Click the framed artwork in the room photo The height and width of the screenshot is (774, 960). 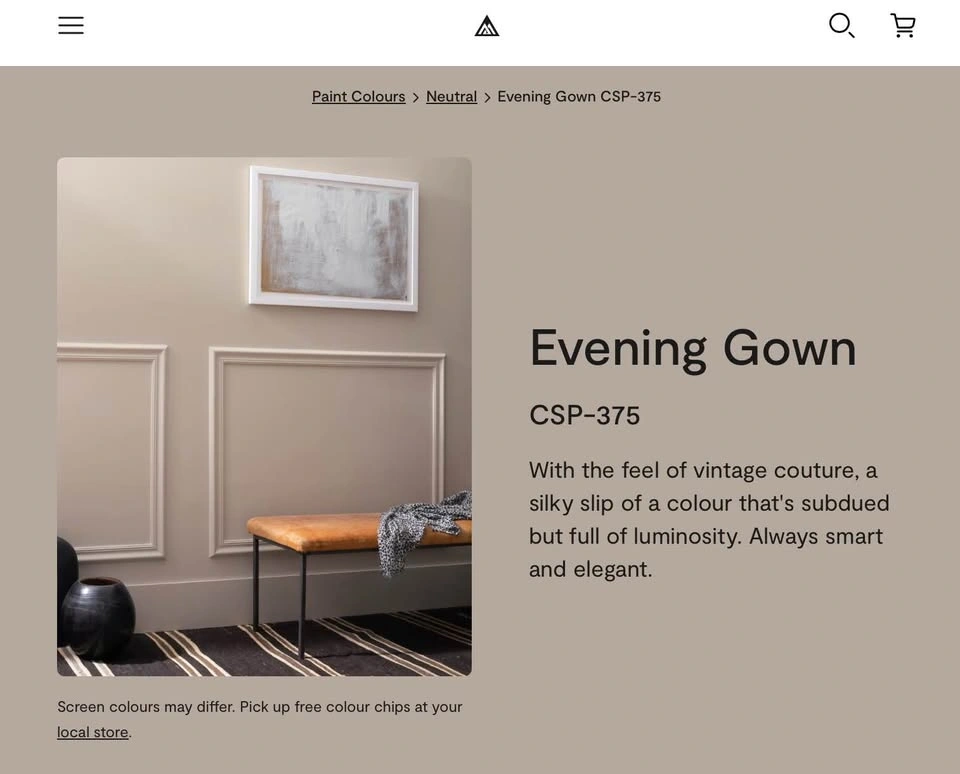pos(334,238)
